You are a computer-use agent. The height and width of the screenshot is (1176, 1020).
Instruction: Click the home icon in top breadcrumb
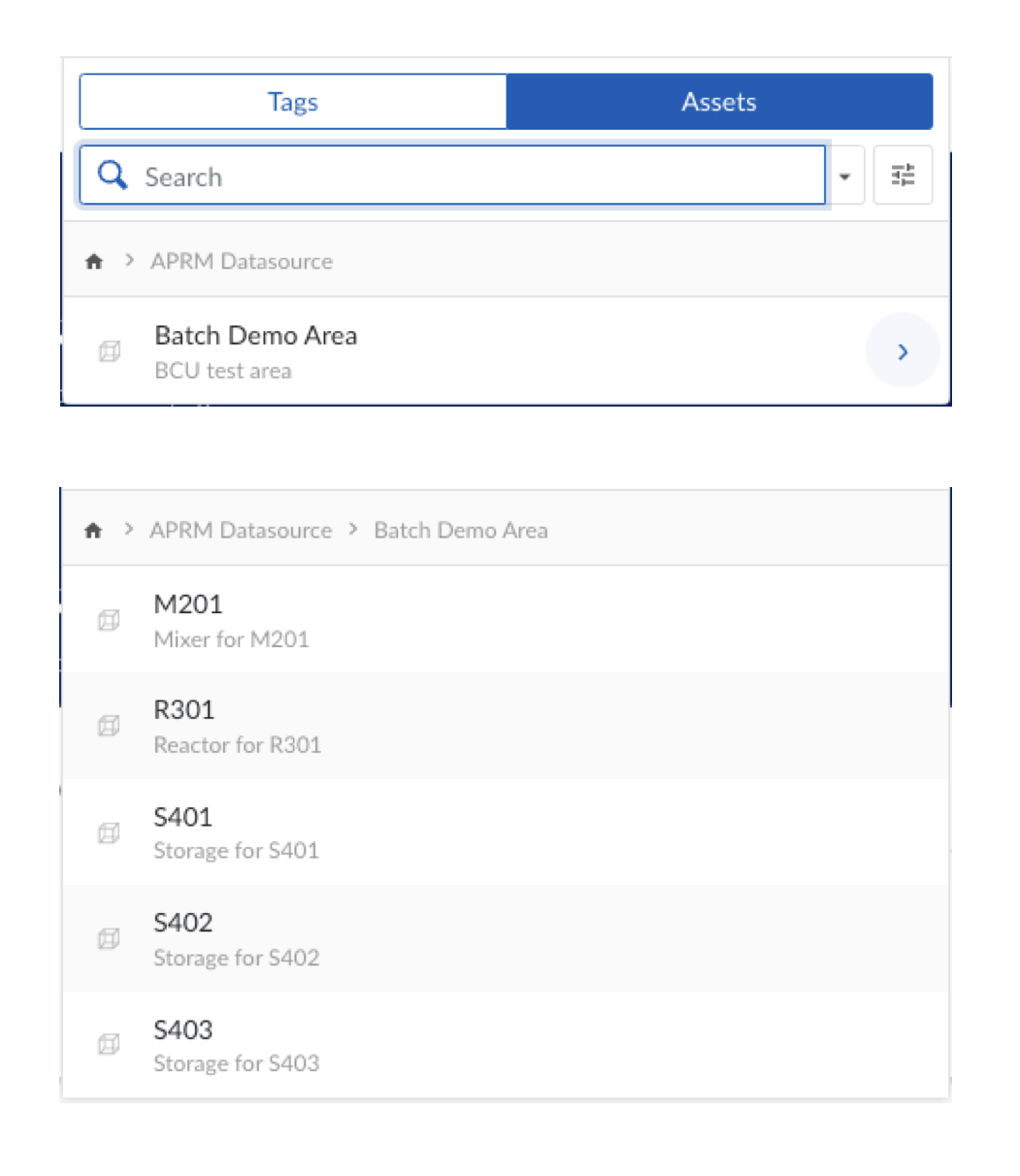pos(94,261)
